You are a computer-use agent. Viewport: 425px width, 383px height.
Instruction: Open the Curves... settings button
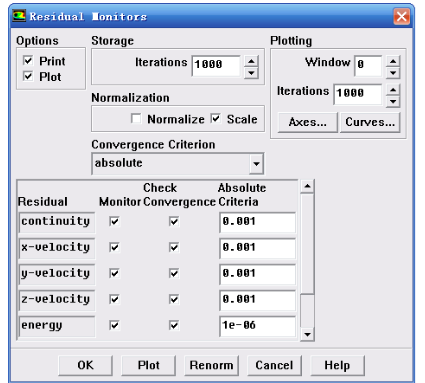(370, 122)
